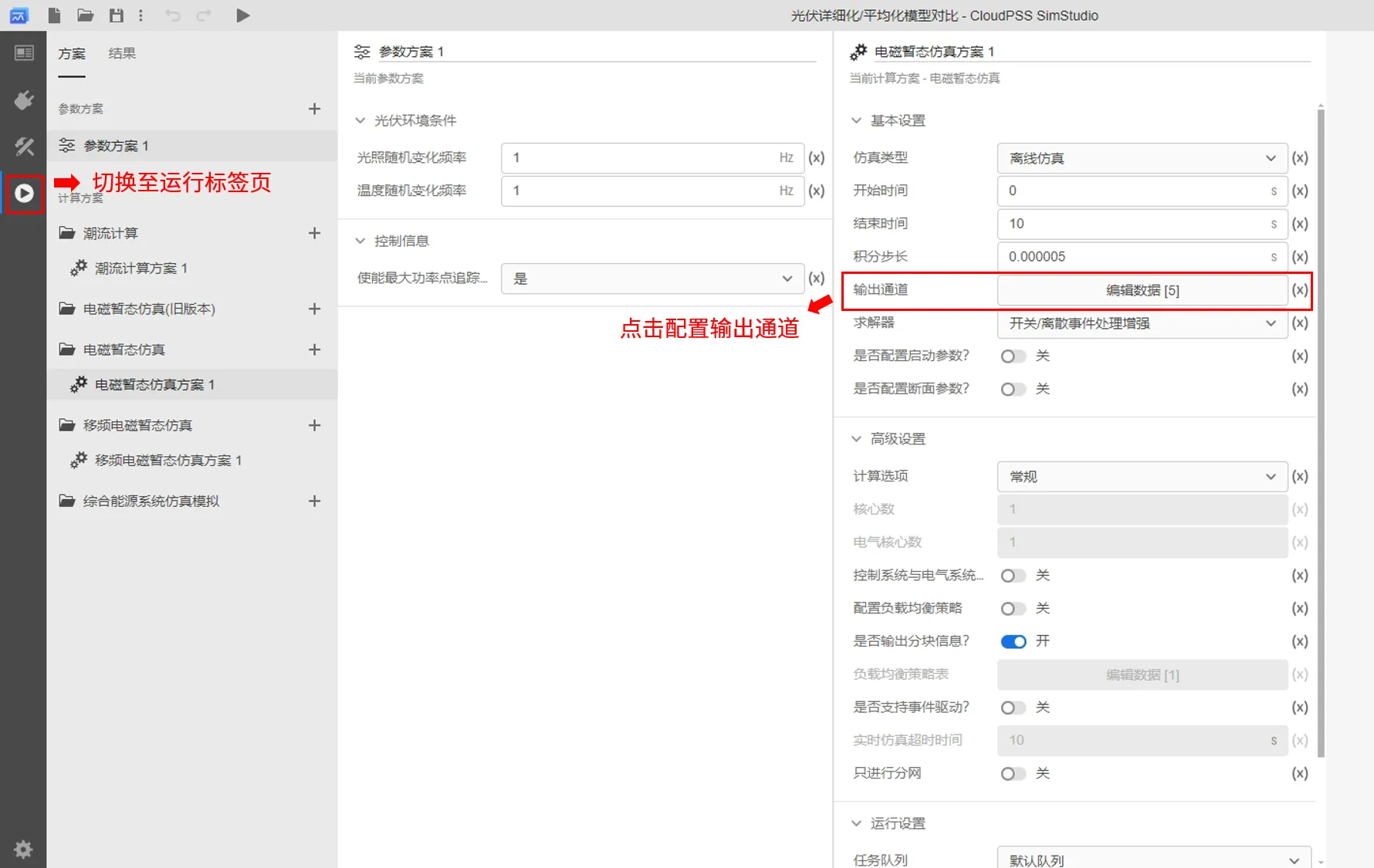The image size is (1374, 868).
Task: Switch to 结果 tab
Action: 122,53
